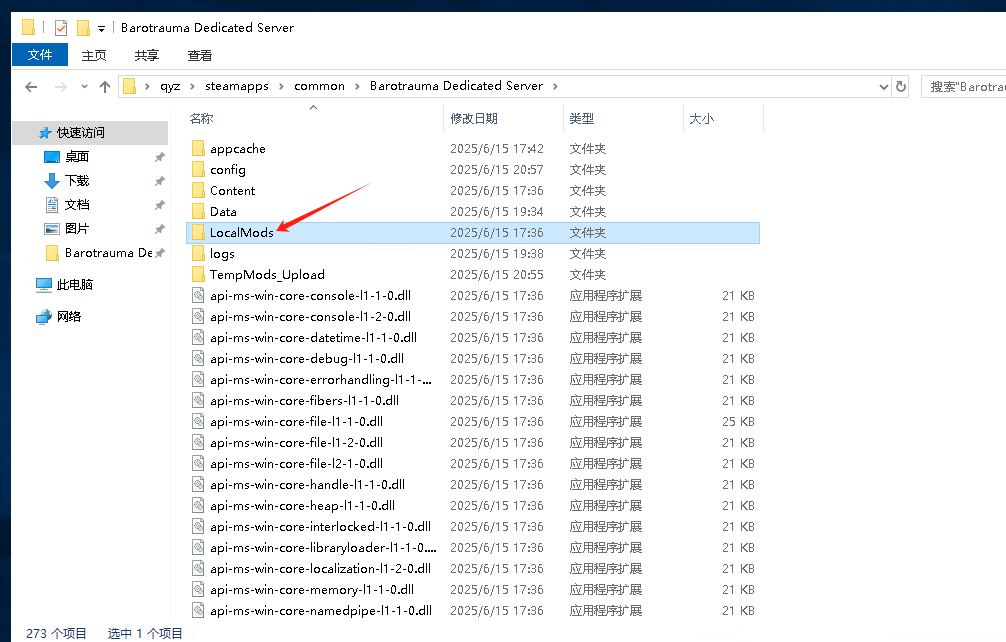Open 下载 in quick access
This screenshot has width=1006, height=642.
[76, 181]
